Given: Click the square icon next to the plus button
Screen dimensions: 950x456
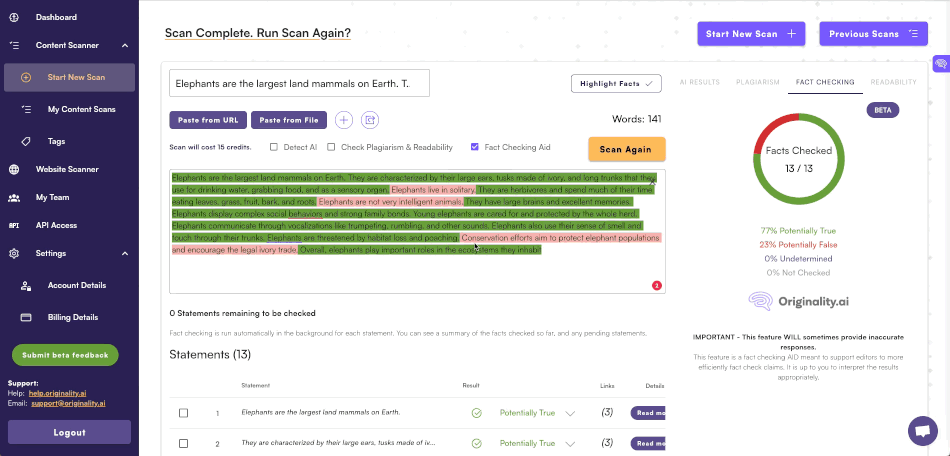Looking at the screenshot, I should tap(369, 120).
